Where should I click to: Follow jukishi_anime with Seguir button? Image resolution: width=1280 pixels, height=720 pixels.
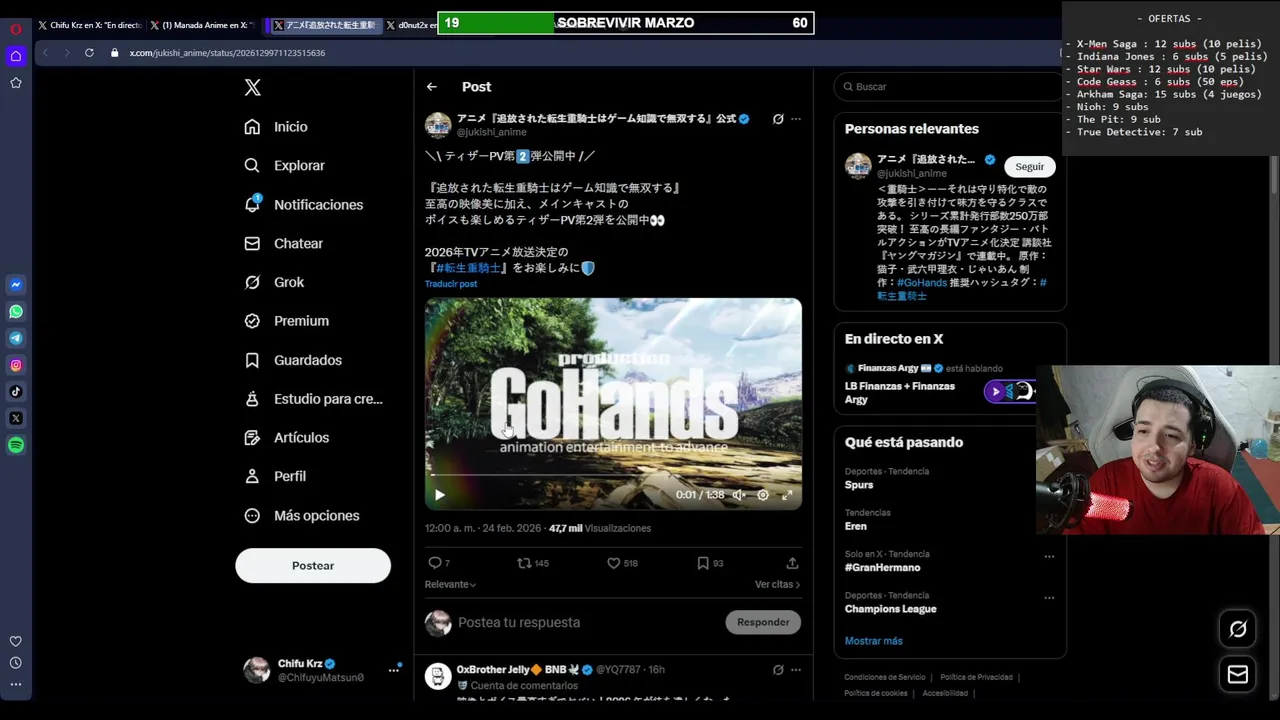click(x=1029, y=167)
